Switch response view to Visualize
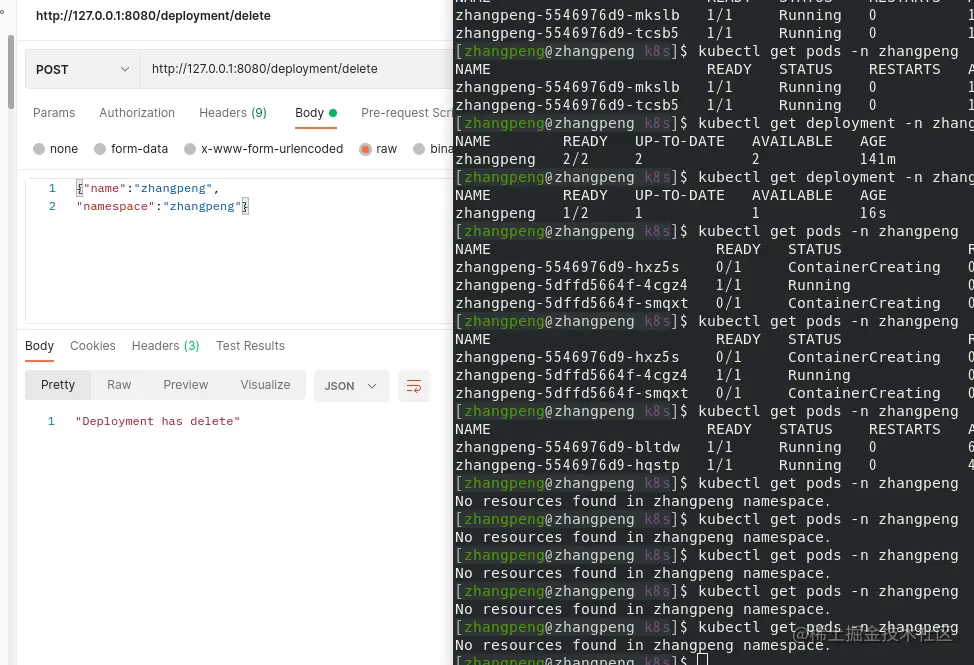 265,385
